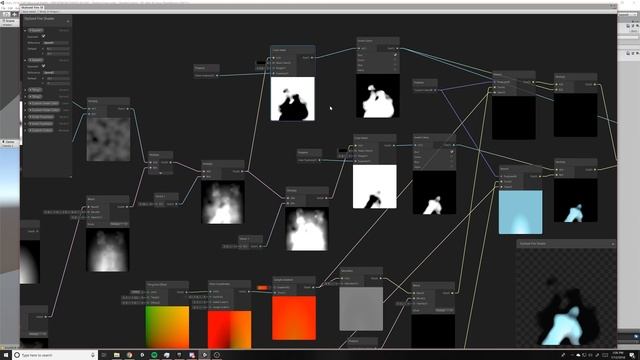Open the Windows Start menu

coord(6,355)
